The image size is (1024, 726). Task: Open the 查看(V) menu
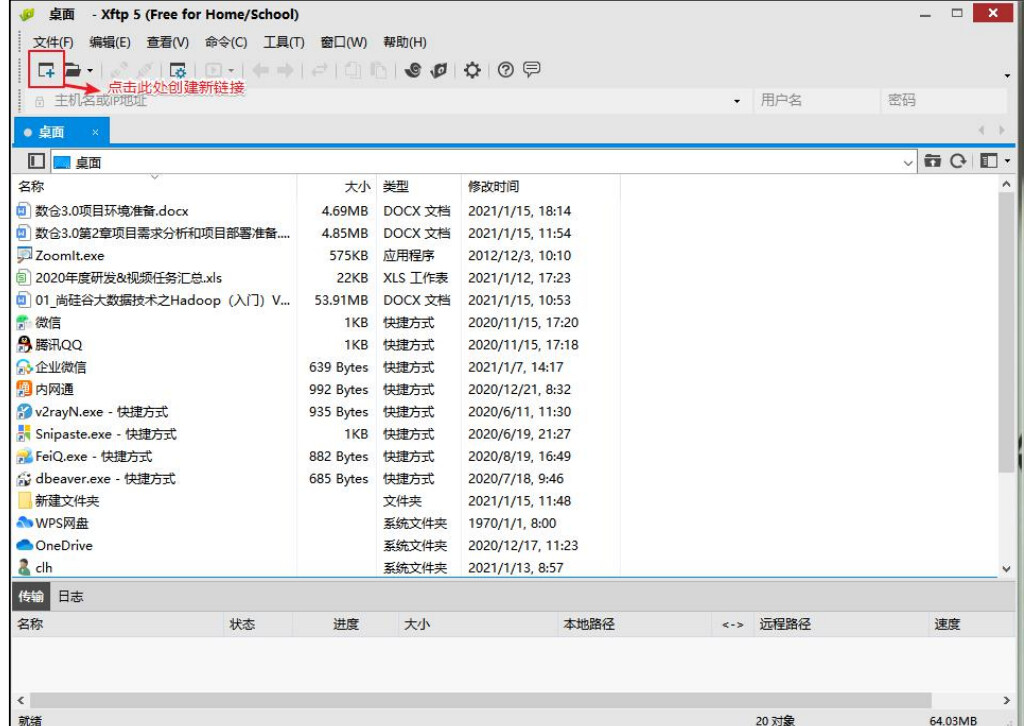coord(168,42)
